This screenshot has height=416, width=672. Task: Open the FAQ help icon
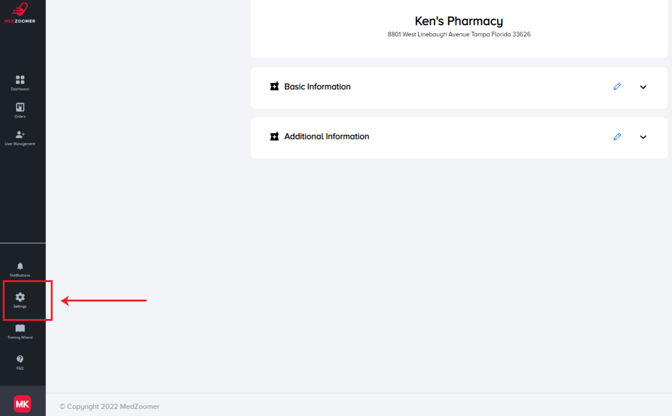click(x=20, y=362)
